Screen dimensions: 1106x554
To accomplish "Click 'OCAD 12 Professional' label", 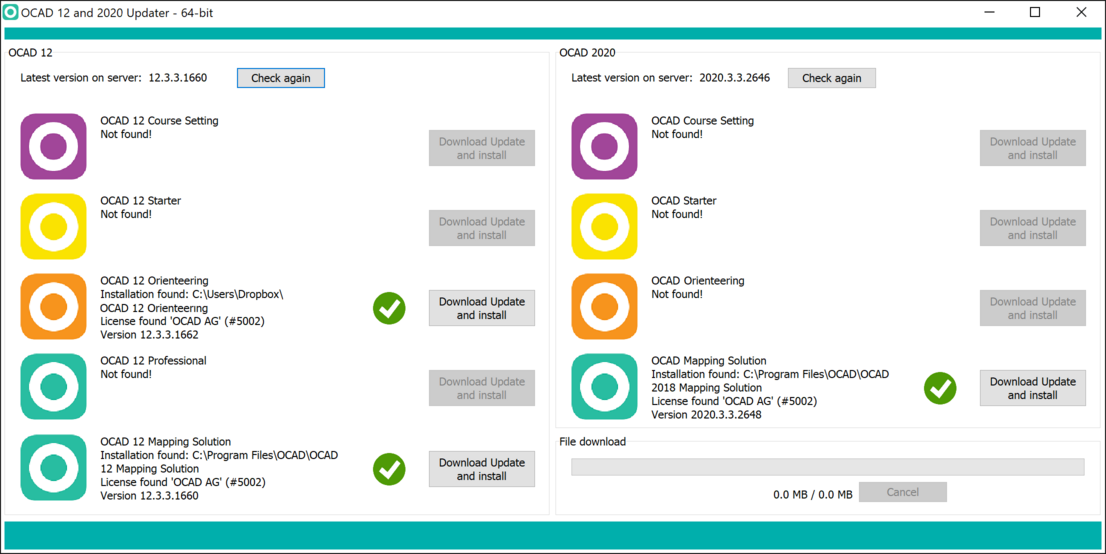I will pos(153,361).
